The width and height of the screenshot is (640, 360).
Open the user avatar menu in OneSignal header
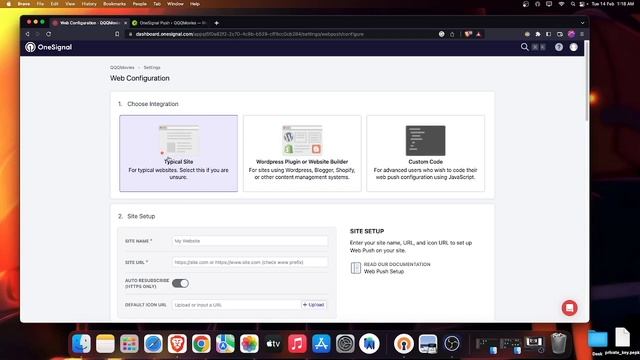tap(573, 47)
